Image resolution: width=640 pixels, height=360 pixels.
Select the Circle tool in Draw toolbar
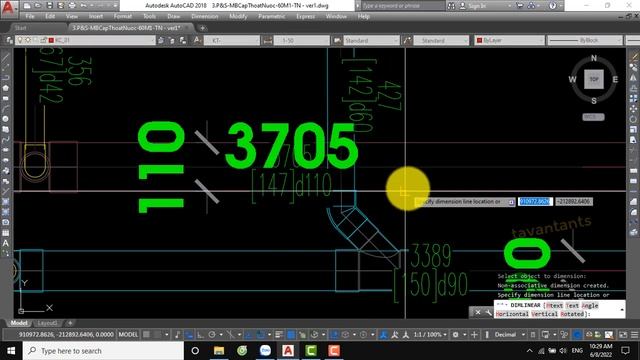[x=5, y=119]
